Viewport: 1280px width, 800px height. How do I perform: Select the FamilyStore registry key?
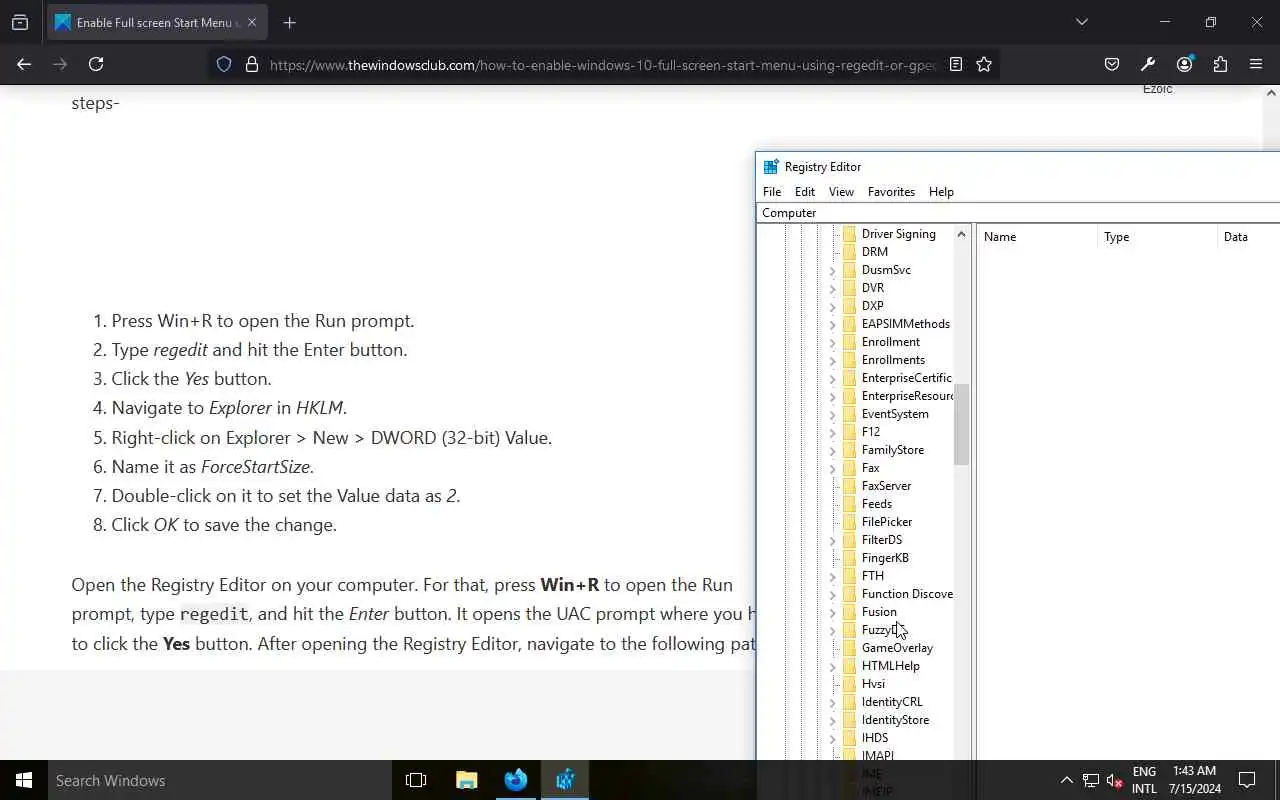tap(893, 450)
